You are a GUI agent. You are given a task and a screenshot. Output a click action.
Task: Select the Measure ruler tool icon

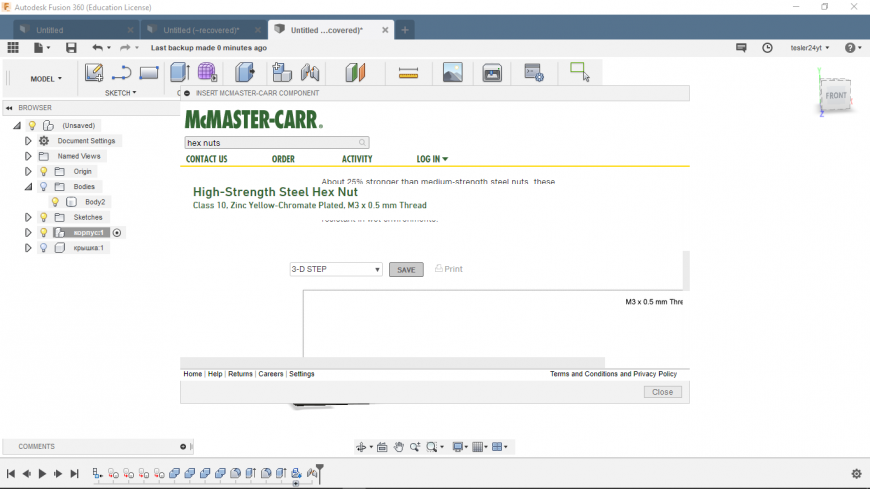pos(407,73)
